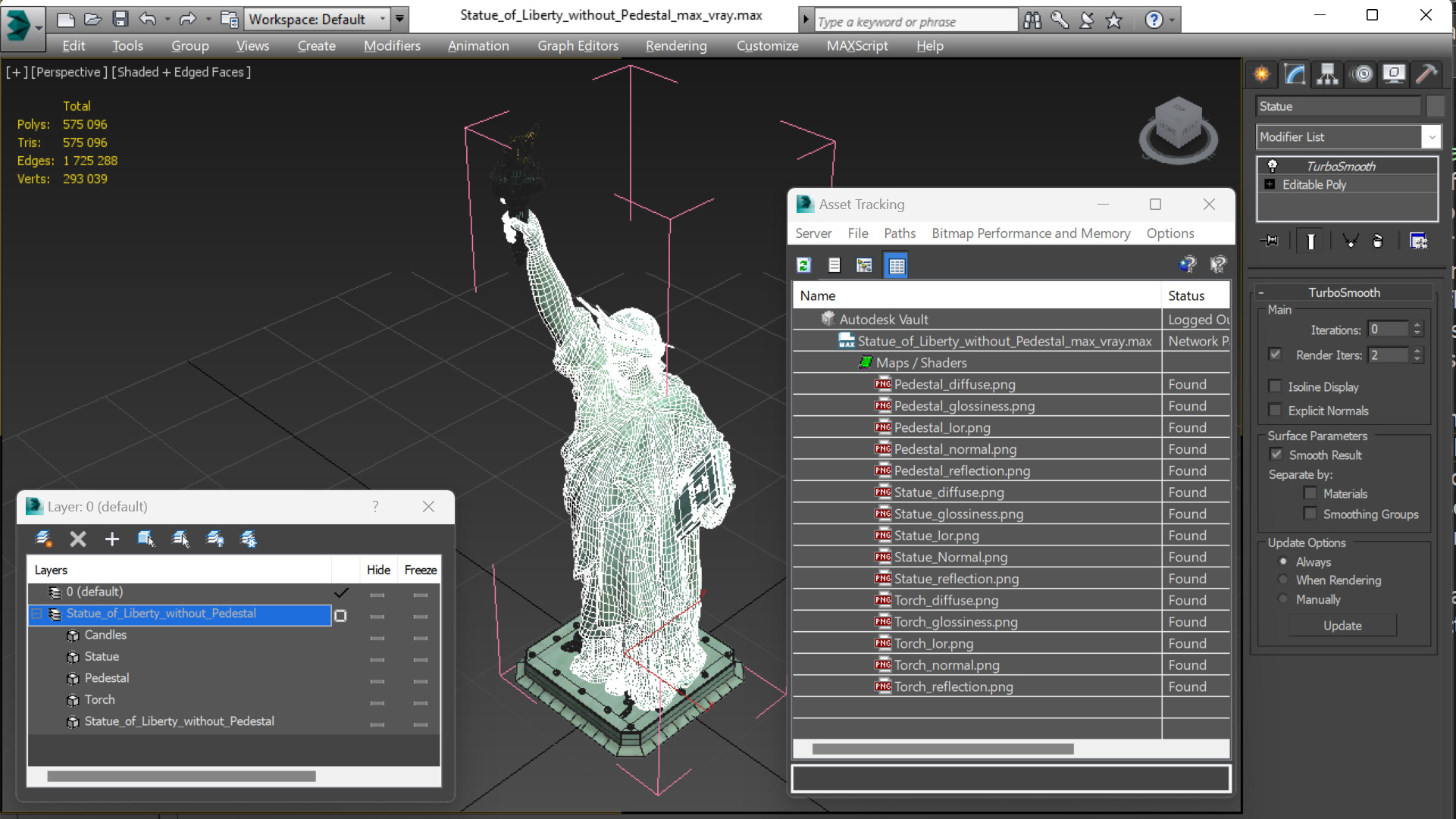This screenshot has height=819, width=1456.
Task: Click the object color swatch beside Statue name
Action: (1434, 106)
